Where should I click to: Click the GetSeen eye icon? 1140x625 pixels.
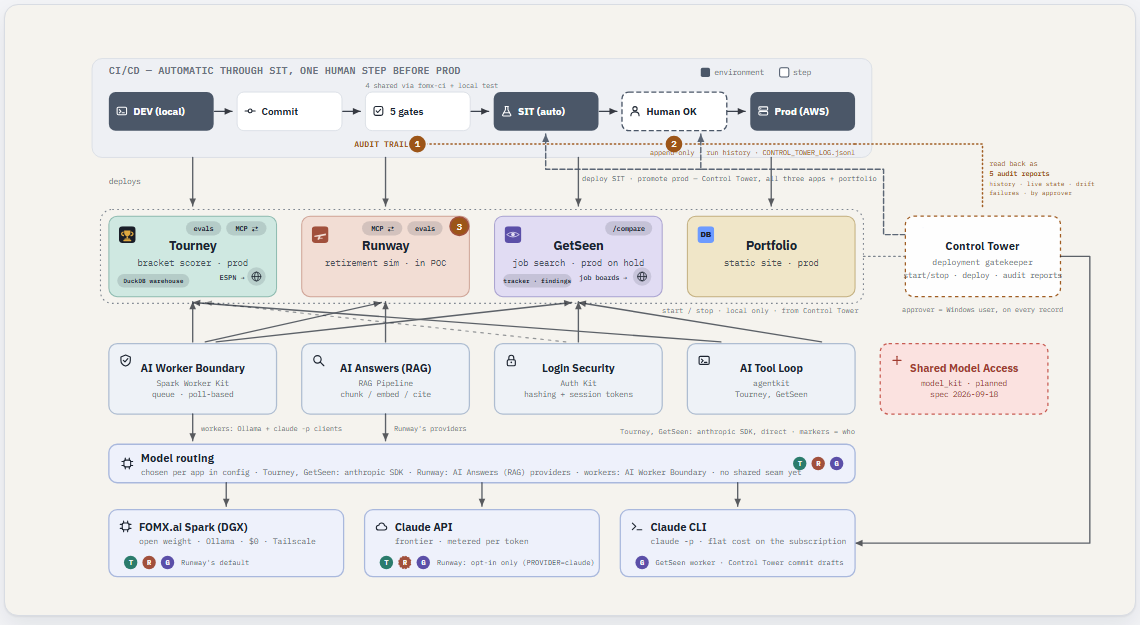click(513, 235)
